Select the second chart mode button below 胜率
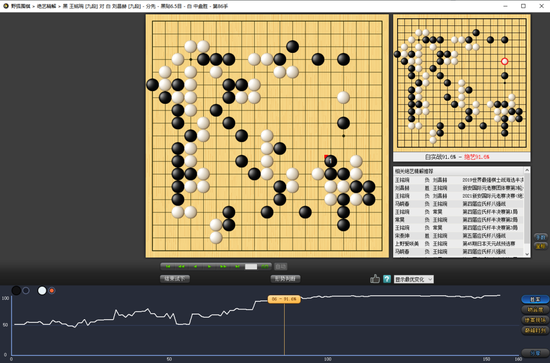550x363 pixels. [535, 310]
